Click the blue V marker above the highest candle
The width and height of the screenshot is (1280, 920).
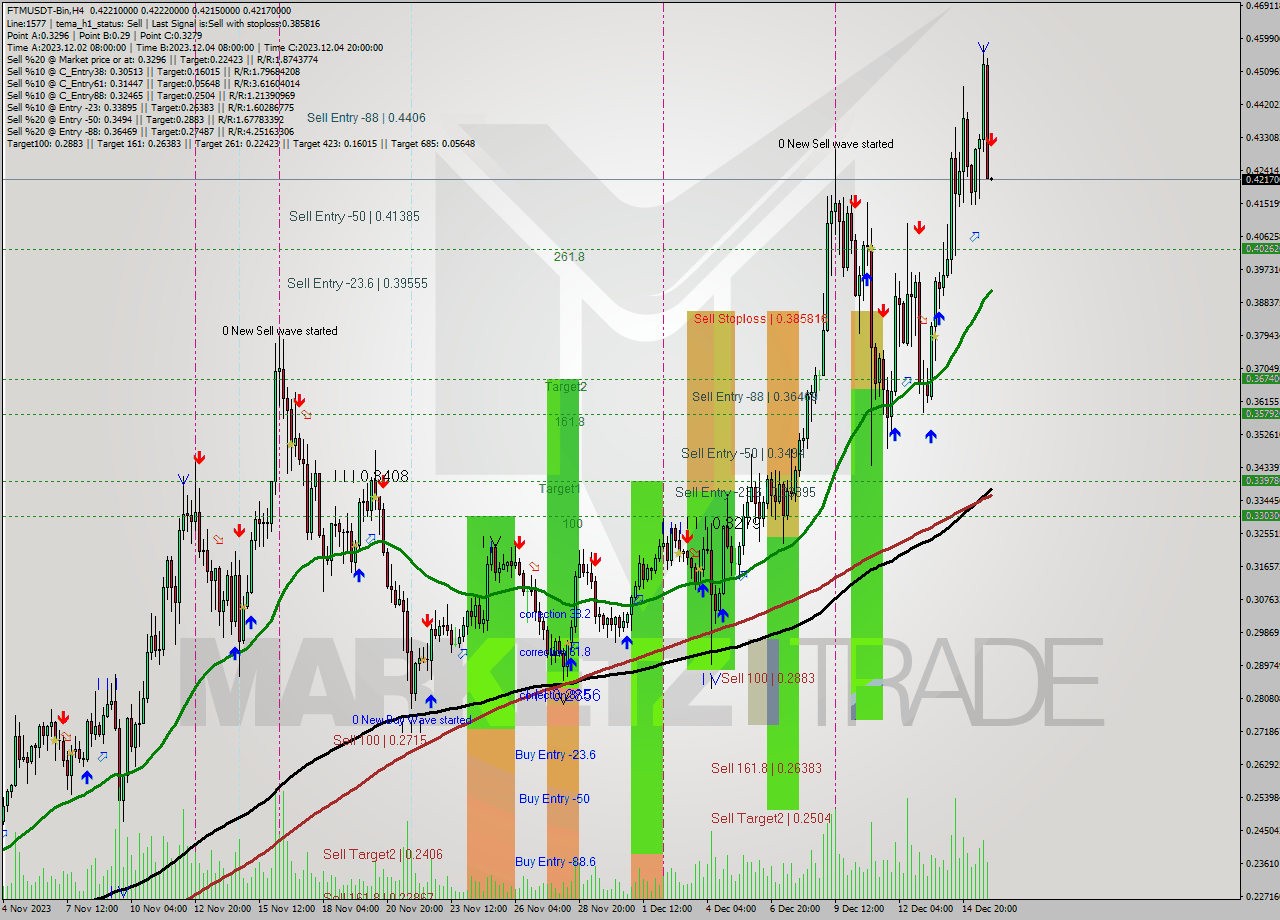984,47
